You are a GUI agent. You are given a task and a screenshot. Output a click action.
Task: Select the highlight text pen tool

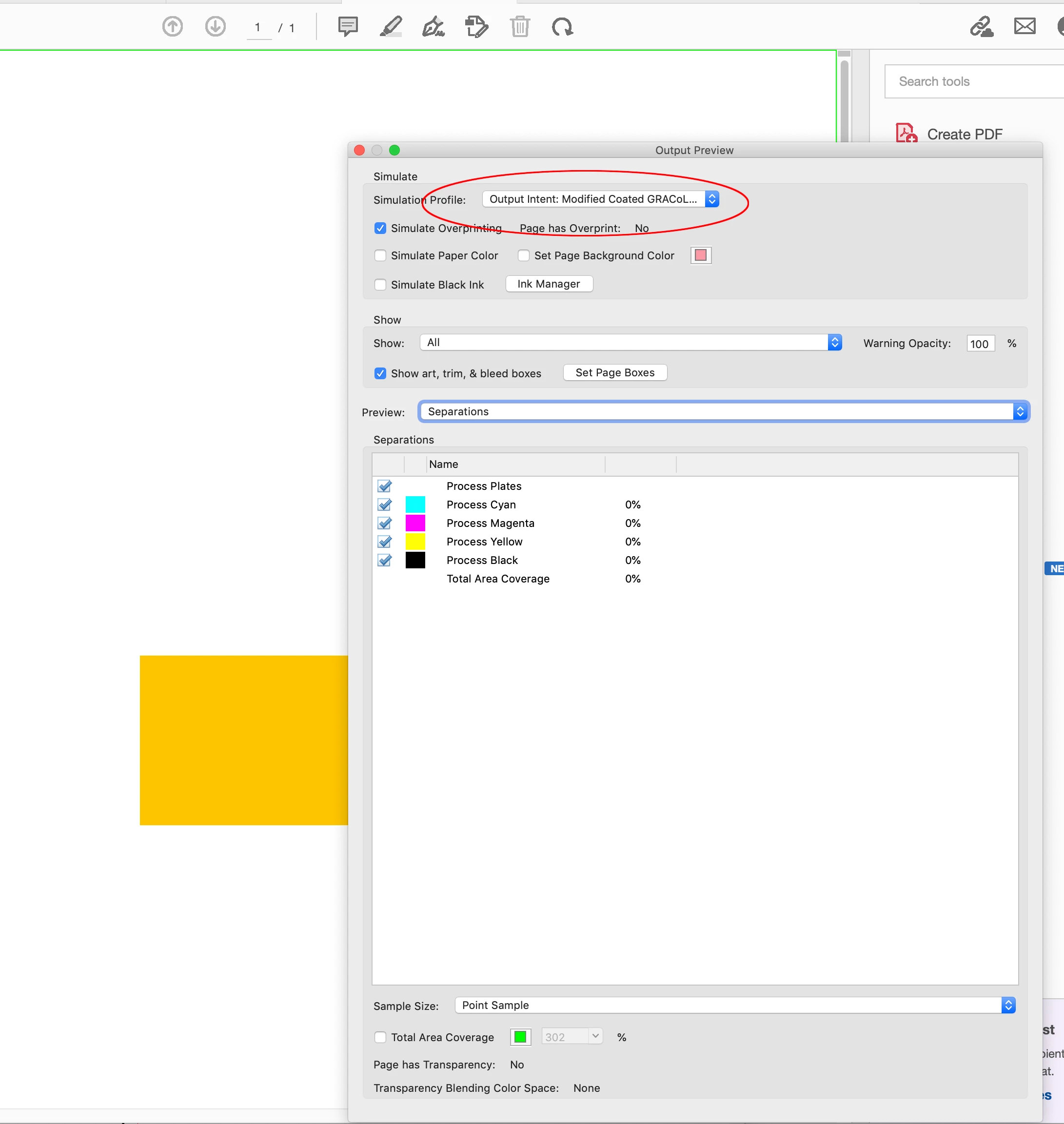coord(391,27)
